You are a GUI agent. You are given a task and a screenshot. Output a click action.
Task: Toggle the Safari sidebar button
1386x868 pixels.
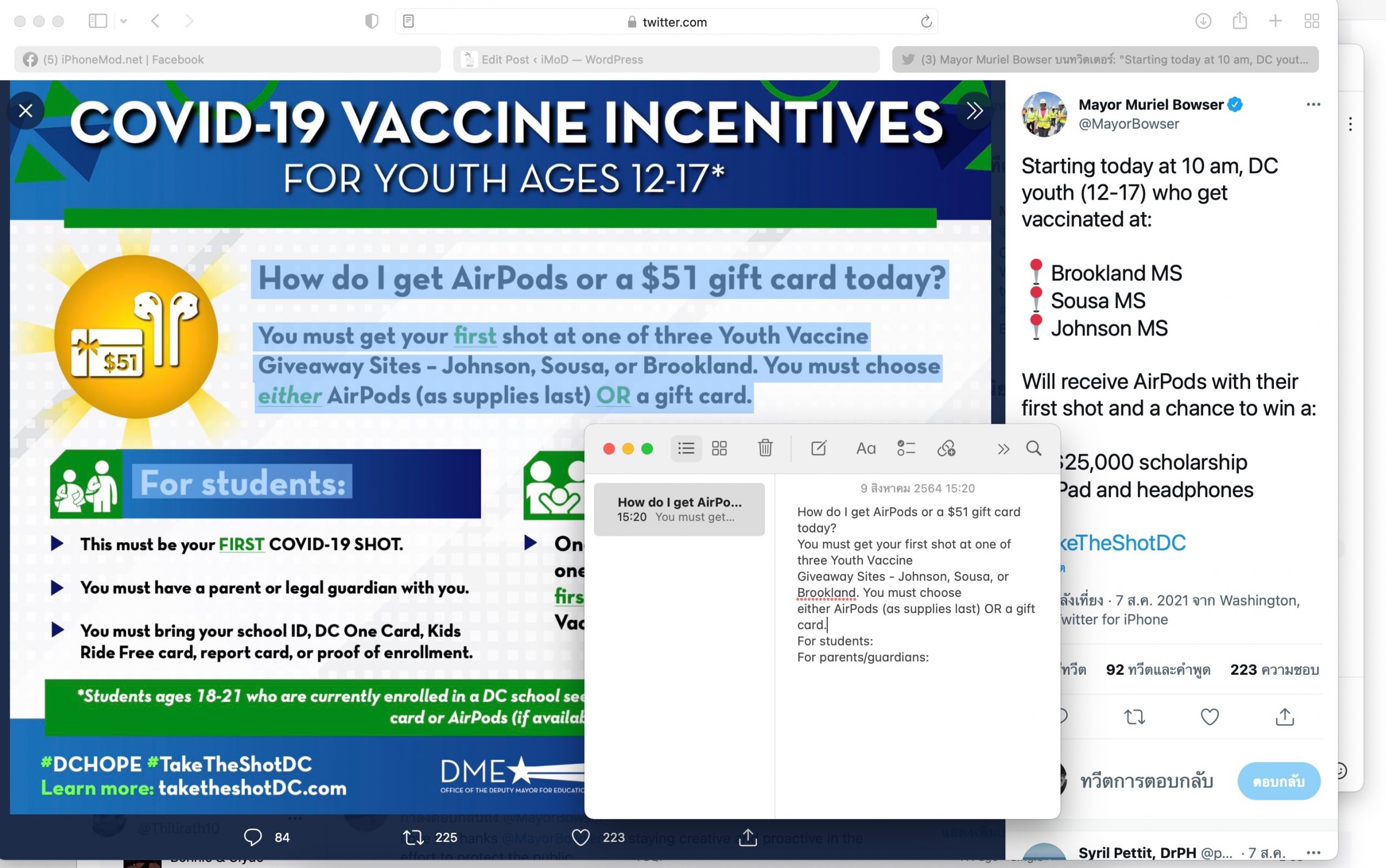pyautogui.click(x=97, y=21)
